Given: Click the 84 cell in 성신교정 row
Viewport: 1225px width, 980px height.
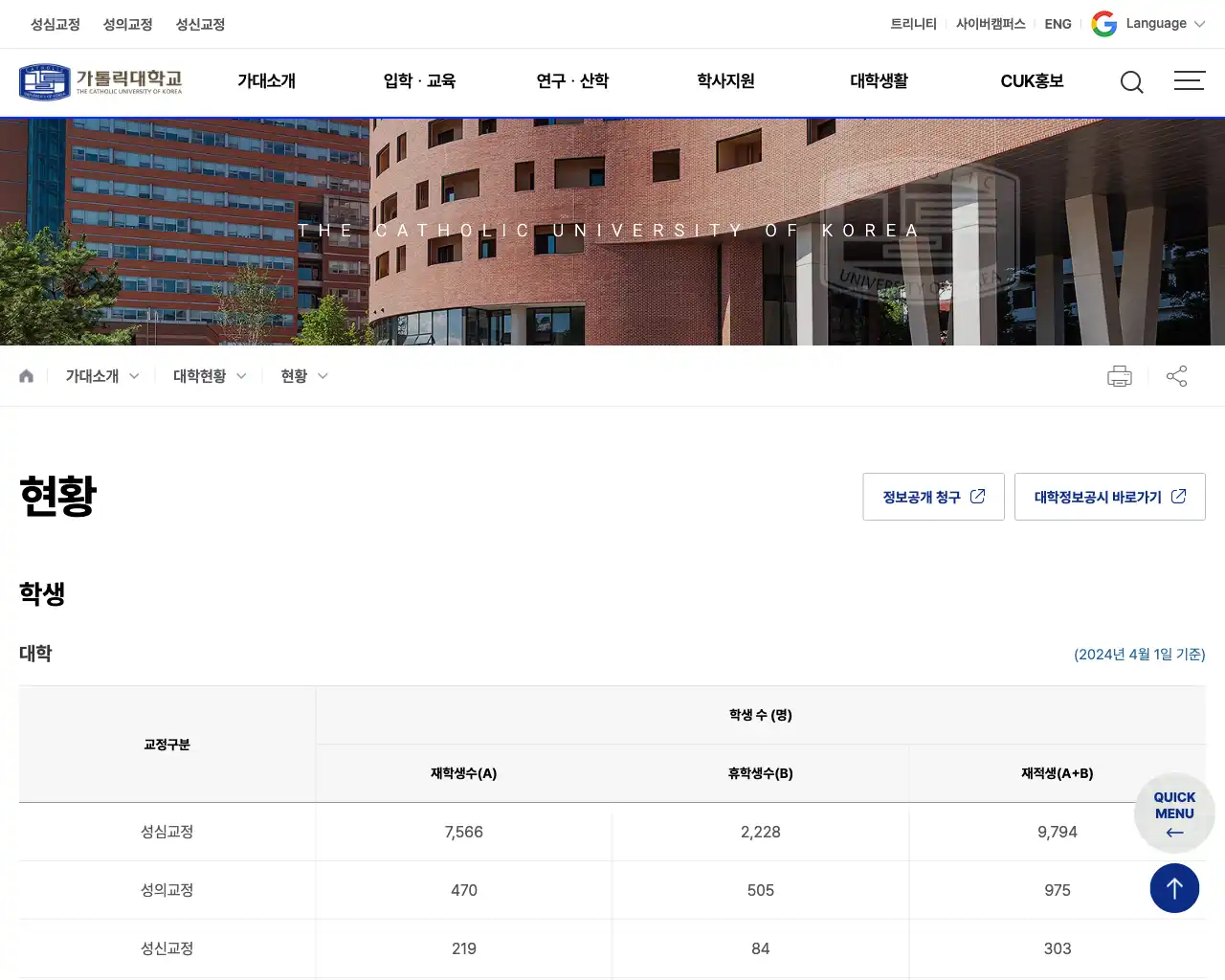Looking at the screenshot, I should click(x=761, y=948).
